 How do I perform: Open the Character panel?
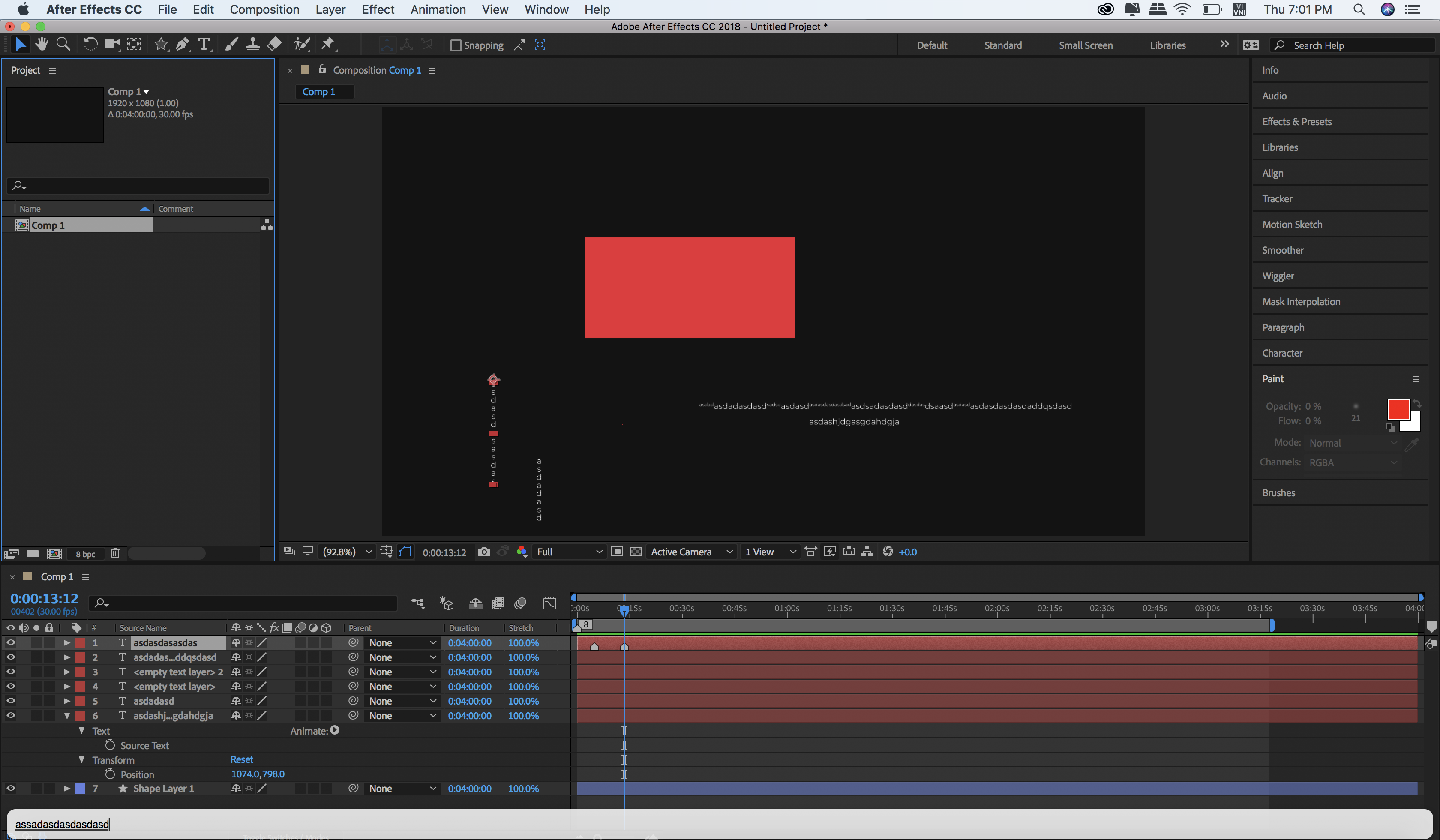coord(1282,353)
